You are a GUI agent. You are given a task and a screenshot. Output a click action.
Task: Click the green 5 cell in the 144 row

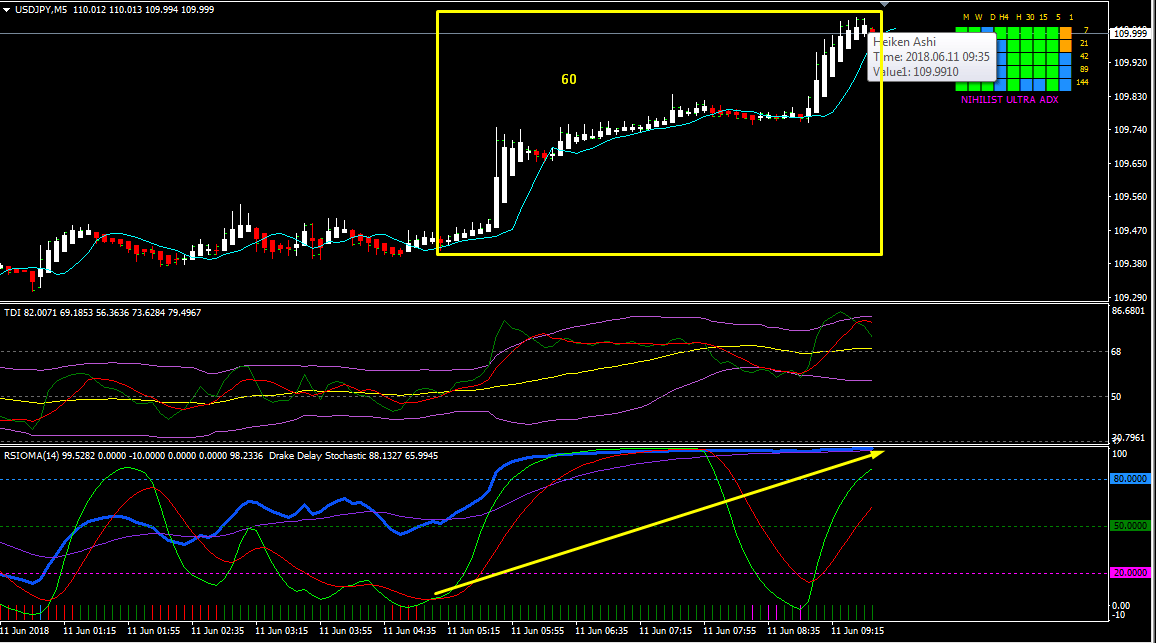tap(1053, 85)
